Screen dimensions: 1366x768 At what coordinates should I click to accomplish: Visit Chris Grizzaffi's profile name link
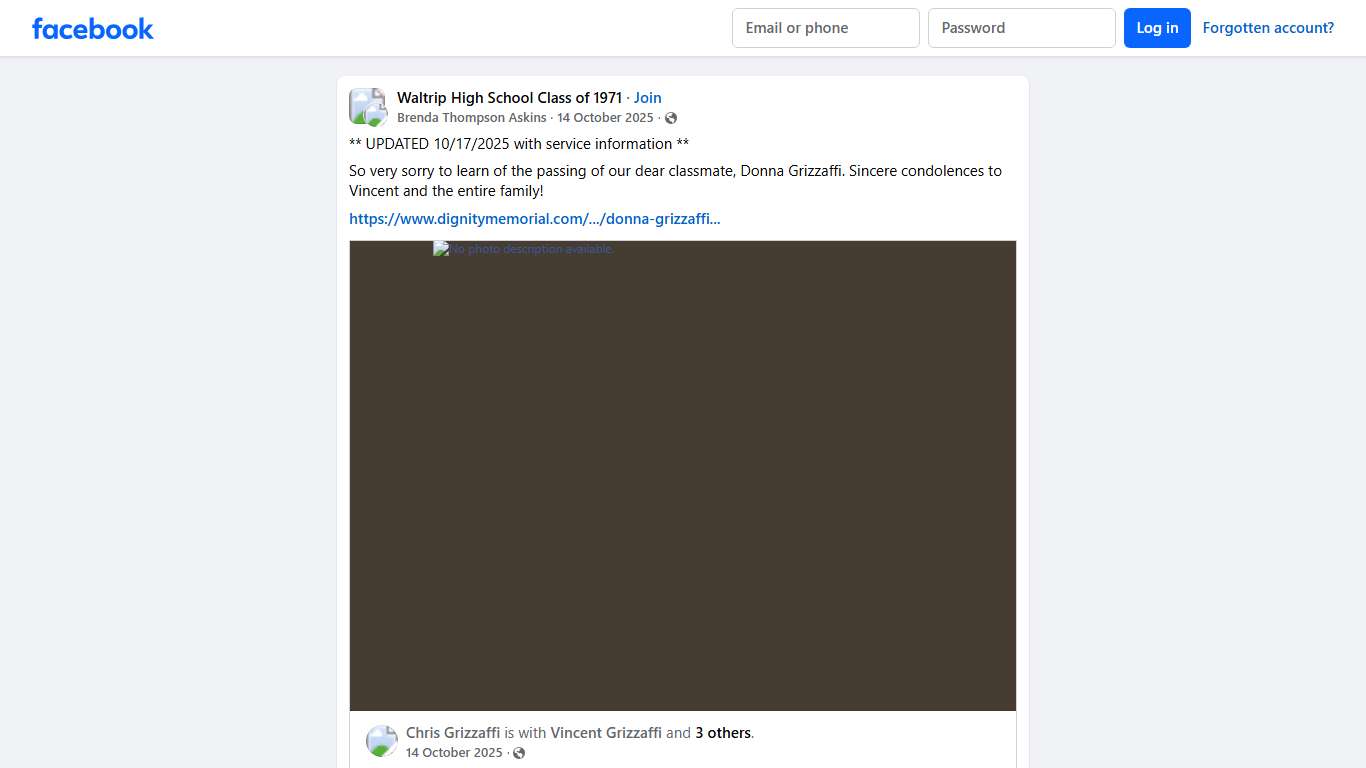(452, 733)
